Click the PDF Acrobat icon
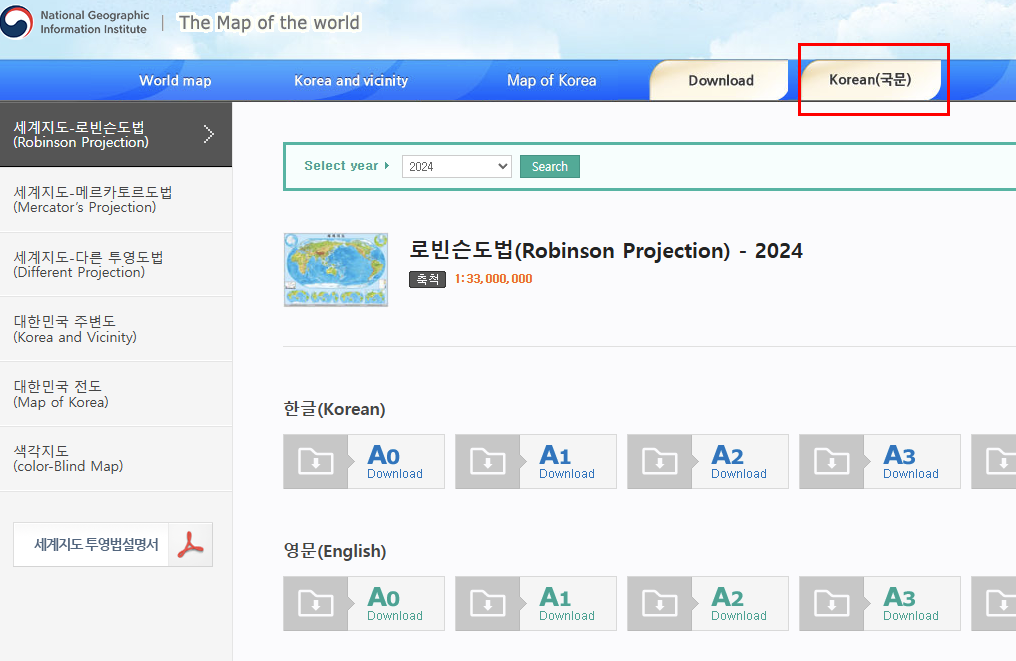Screen dimensions: 1016x661 click(x=190, y=544)
